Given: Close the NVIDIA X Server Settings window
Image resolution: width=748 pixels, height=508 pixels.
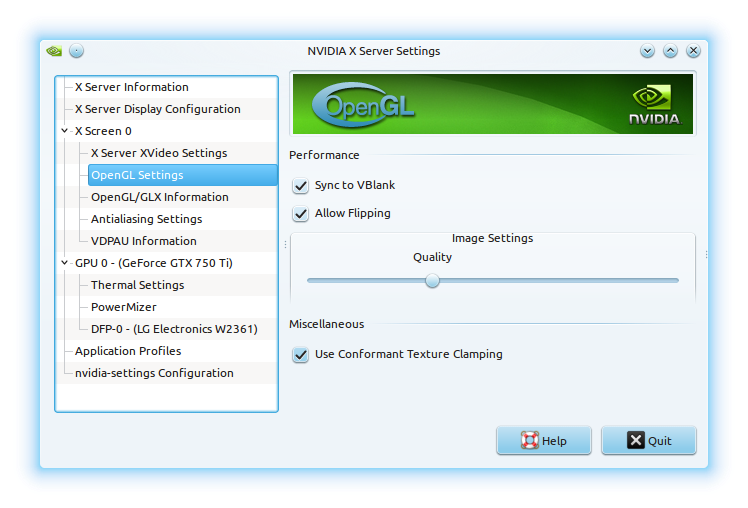Looking at the screenshot, I should (x=693, y=51).
